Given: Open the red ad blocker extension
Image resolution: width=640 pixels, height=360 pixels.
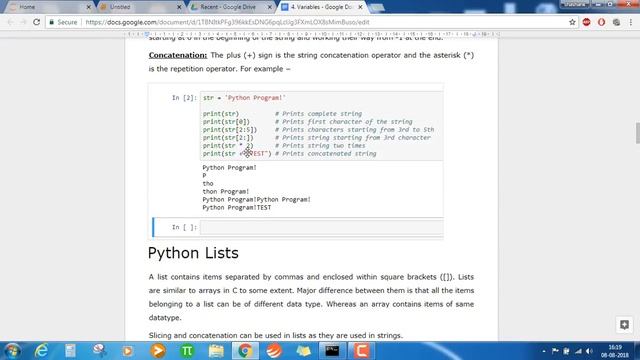Looking at the screenshot, I should (x=587, y=22).
